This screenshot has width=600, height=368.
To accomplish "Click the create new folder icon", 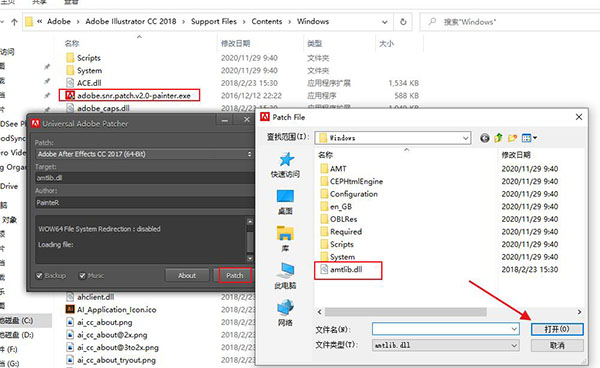I will (512, 138).
